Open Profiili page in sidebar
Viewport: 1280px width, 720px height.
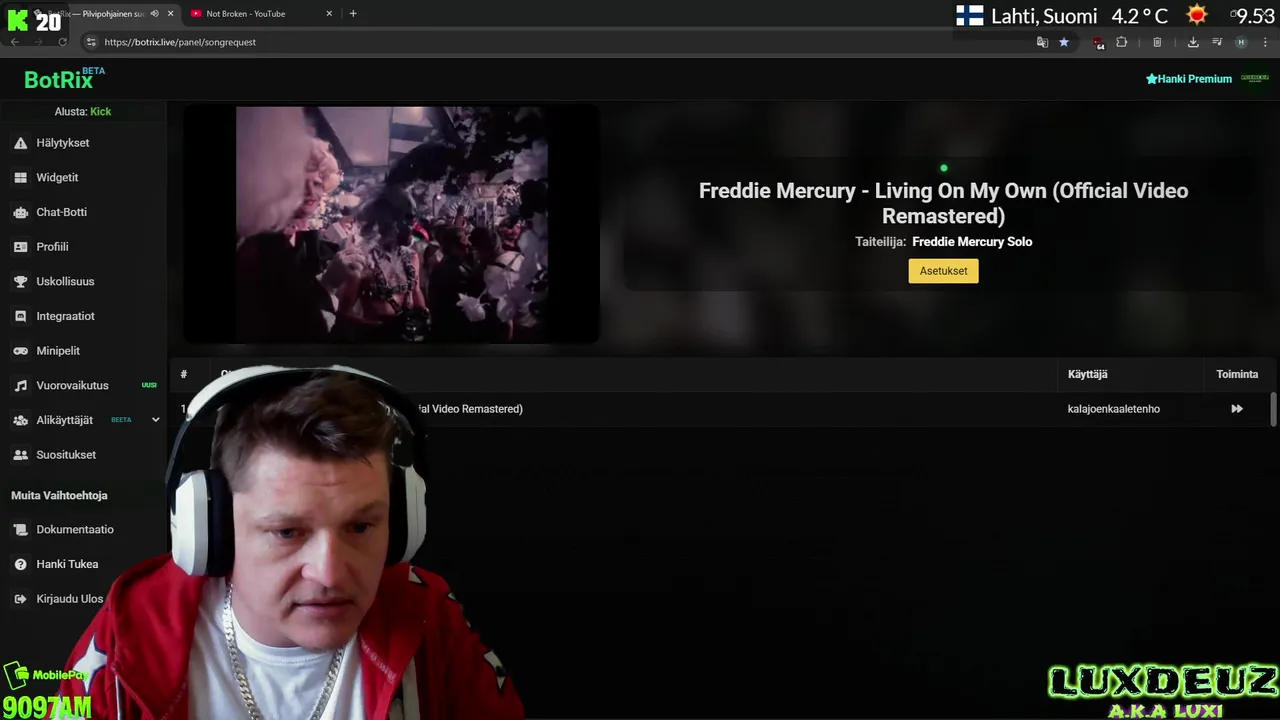click(52, 247)
